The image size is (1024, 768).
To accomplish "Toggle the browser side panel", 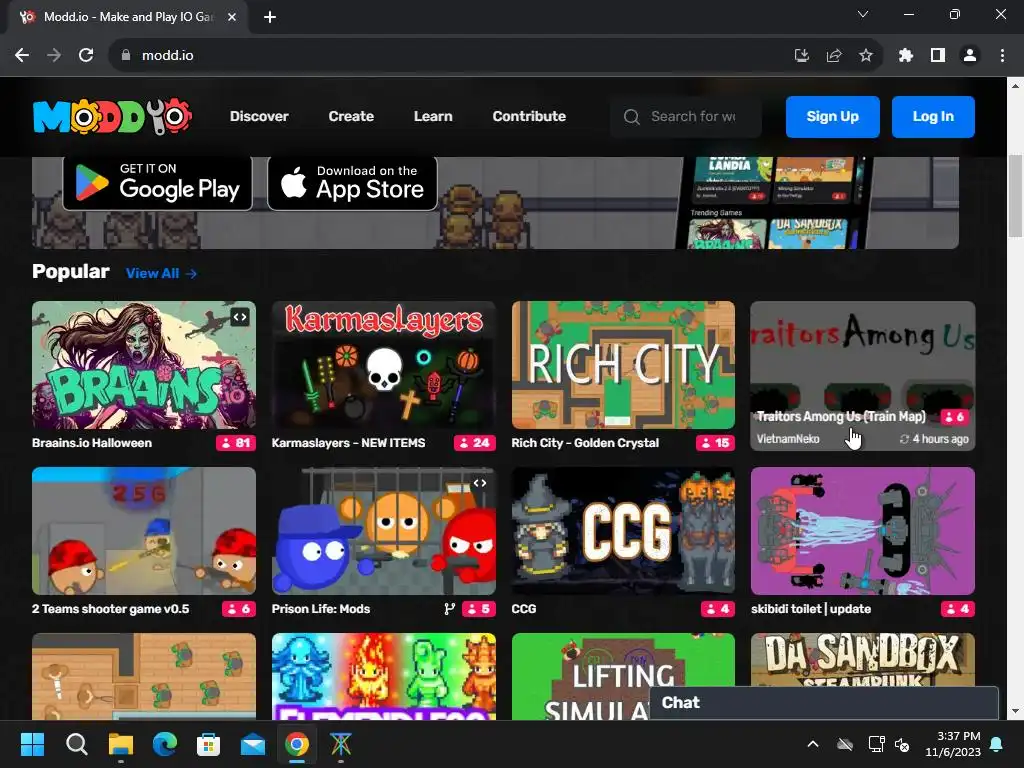I will click(x=938, y=56).
